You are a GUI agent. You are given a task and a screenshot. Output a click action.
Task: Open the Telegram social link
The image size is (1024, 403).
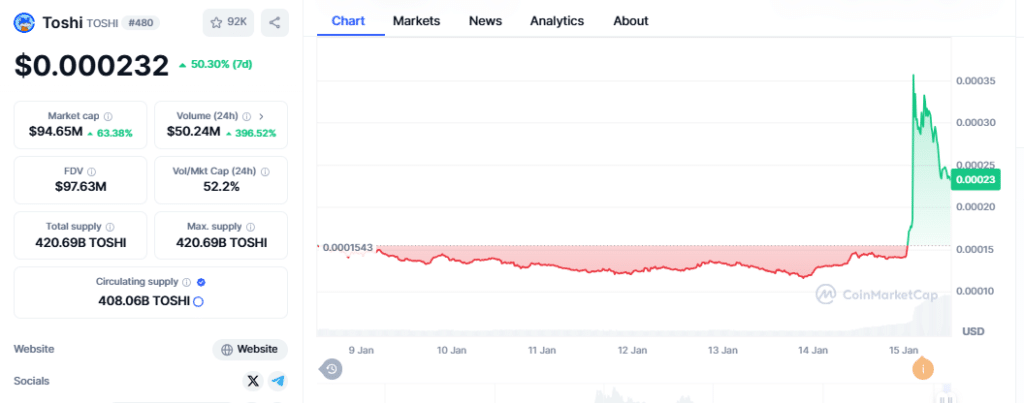tap(278, 381)
